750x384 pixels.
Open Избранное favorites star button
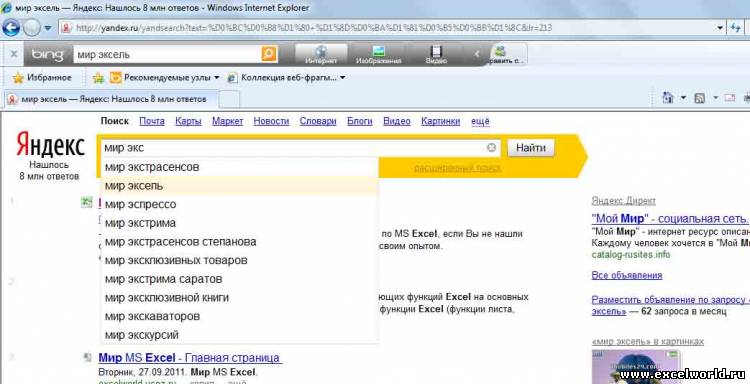click(42, 77)
